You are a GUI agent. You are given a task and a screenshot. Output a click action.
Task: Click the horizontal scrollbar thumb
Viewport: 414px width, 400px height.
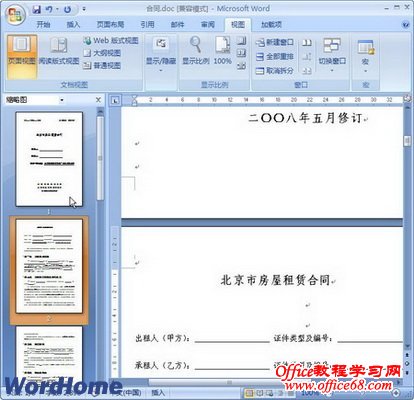click(230, 382)
